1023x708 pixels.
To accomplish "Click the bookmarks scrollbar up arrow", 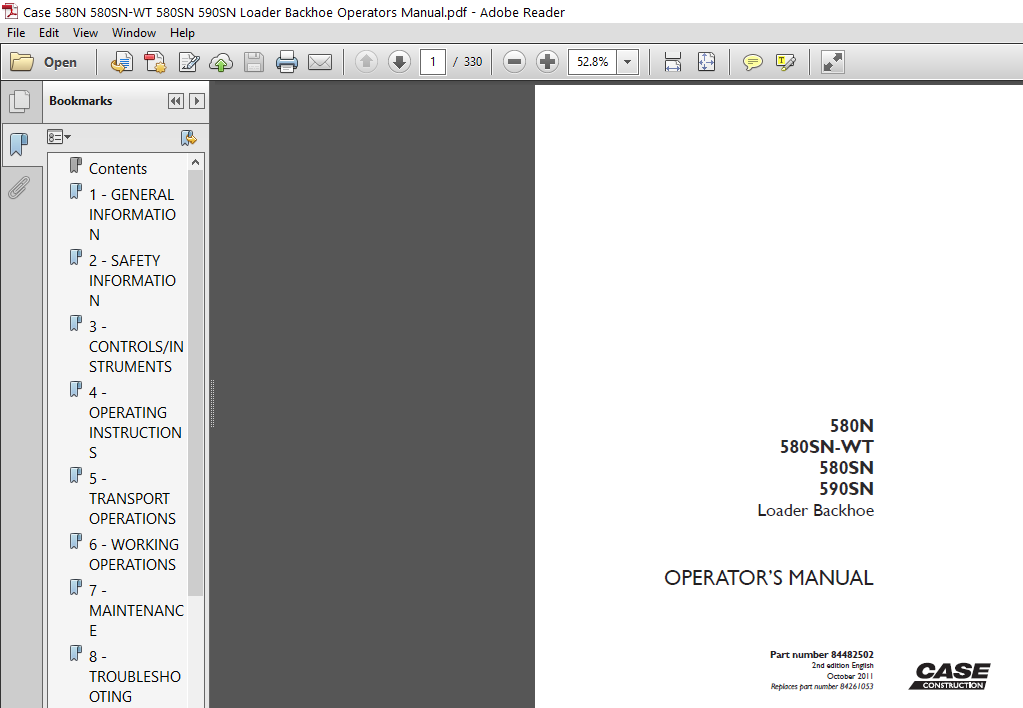I will click(195, 162).
